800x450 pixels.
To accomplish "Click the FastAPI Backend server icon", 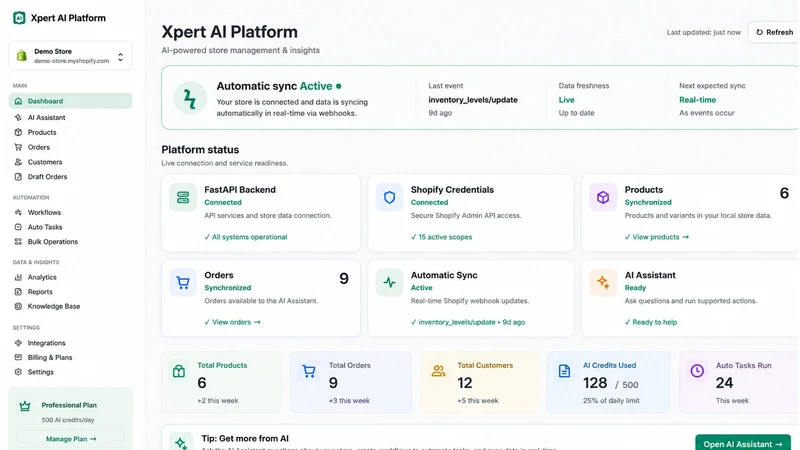I will pos(183,197).
